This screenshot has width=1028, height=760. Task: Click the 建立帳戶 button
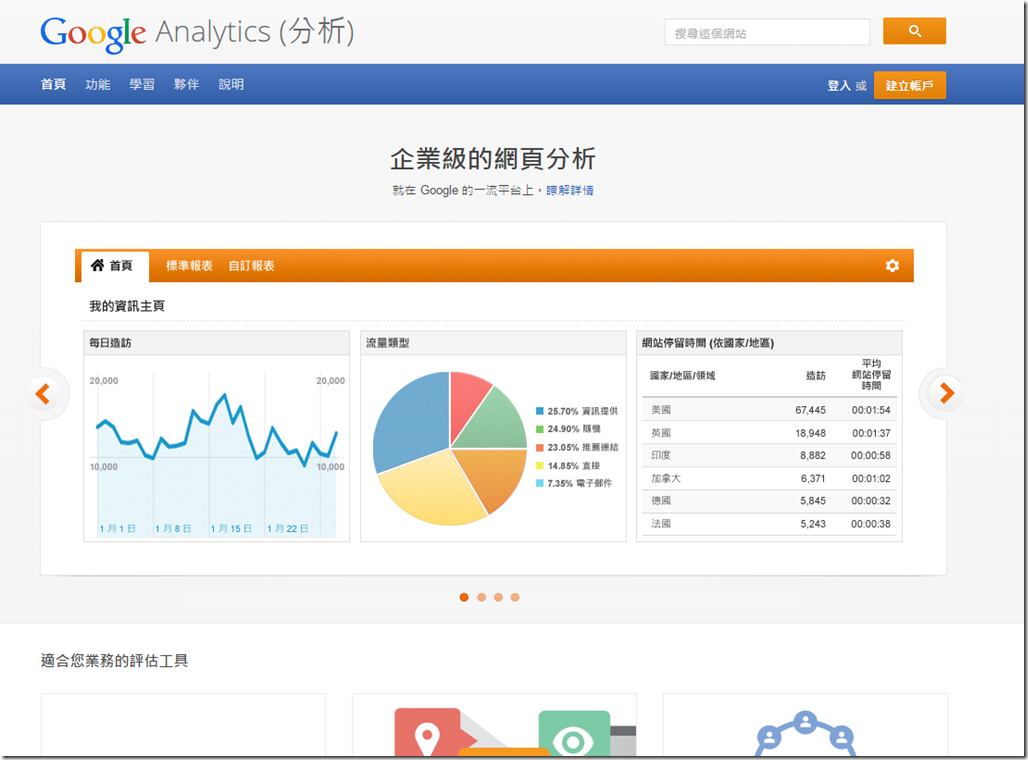[x=909, y=85]
